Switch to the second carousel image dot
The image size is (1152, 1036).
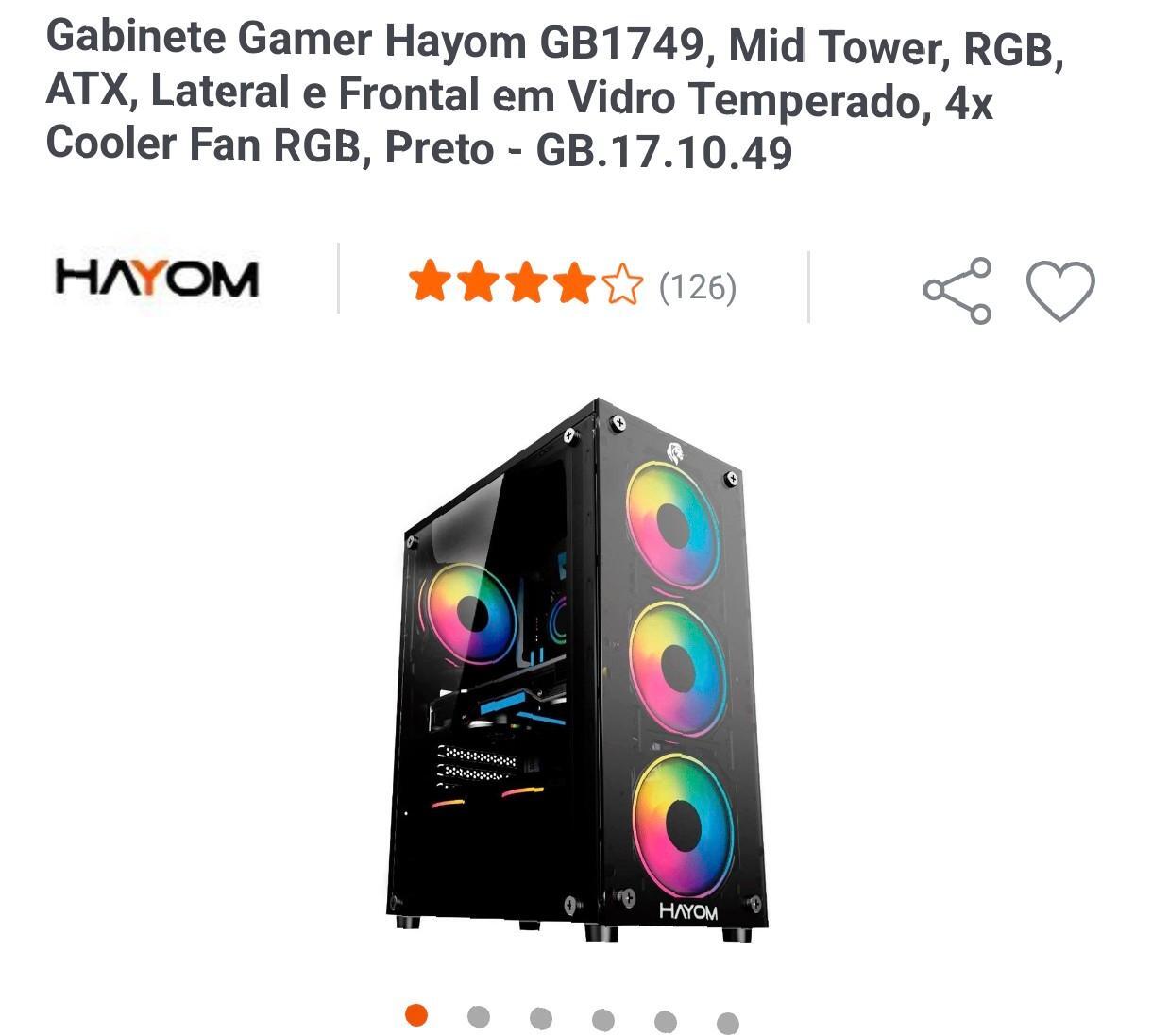click(479, 1017)
